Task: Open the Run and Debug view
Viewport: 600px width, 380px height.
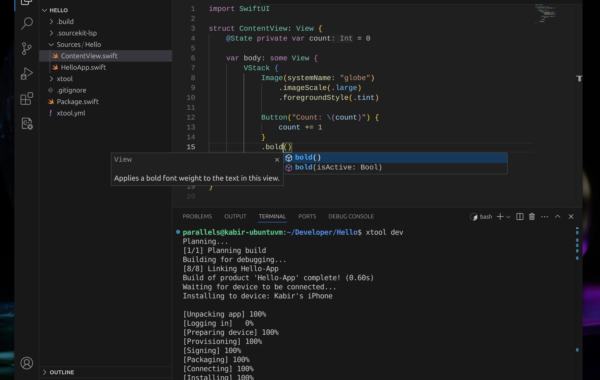Action: click(27, 73)
